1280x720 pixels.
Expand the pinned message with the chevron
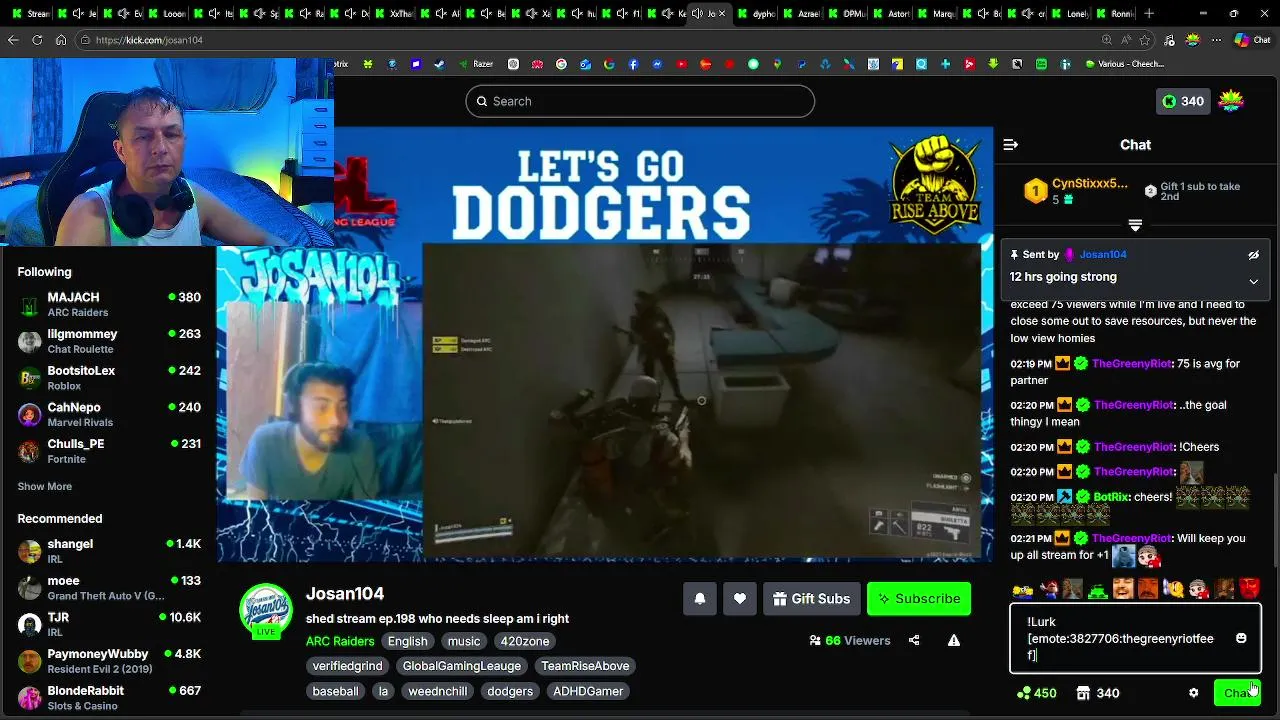(1253, 282)
